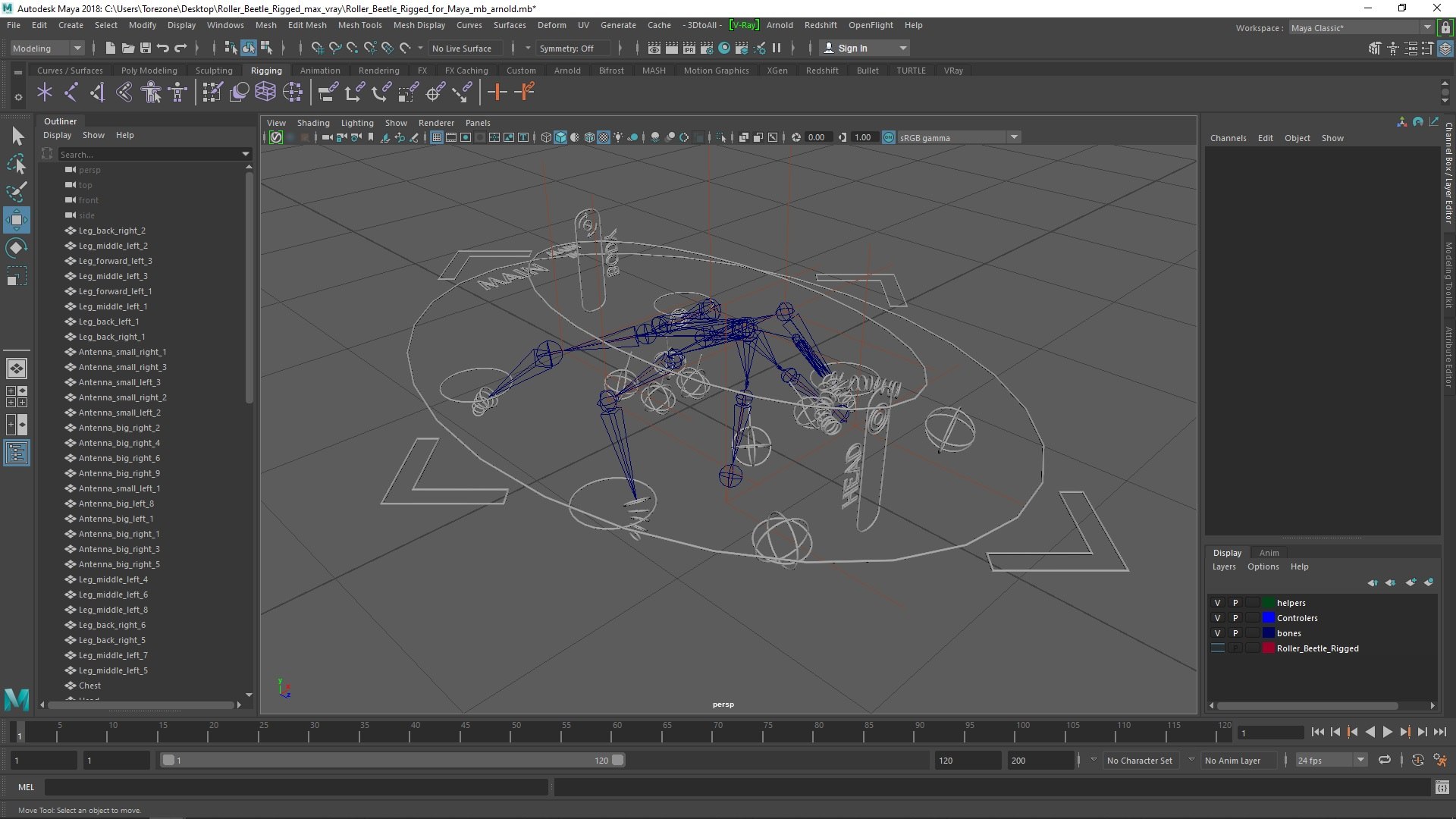This screenshot has height=819, width=1456.
Task: Toggle the lock icon beside workspace selector
Action: click(1445, 28)
